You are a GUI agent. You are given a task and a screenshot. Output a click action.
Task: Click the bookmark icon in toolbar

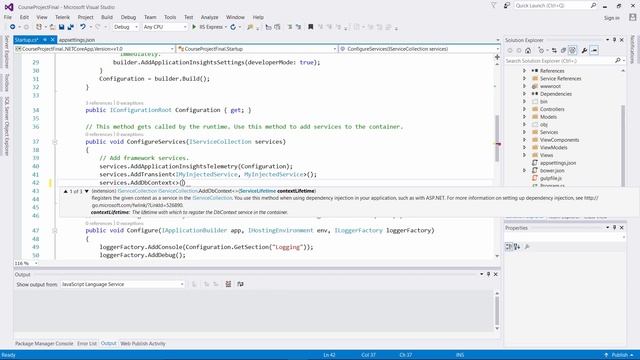pos(311,27)
